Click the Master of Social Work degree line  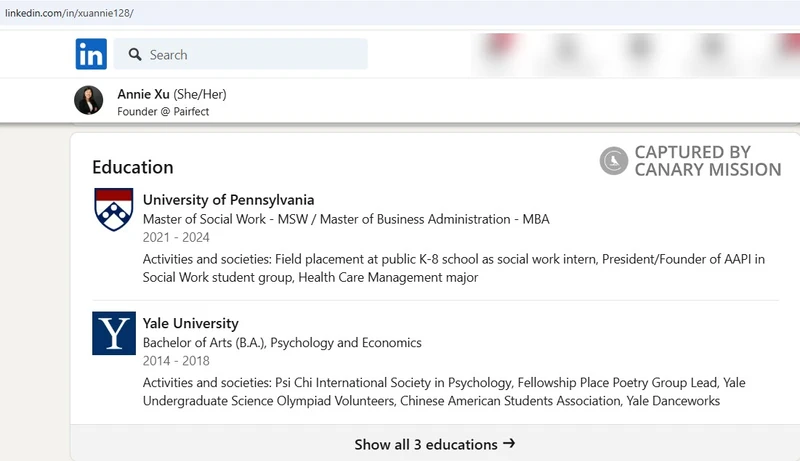point(346,219)
